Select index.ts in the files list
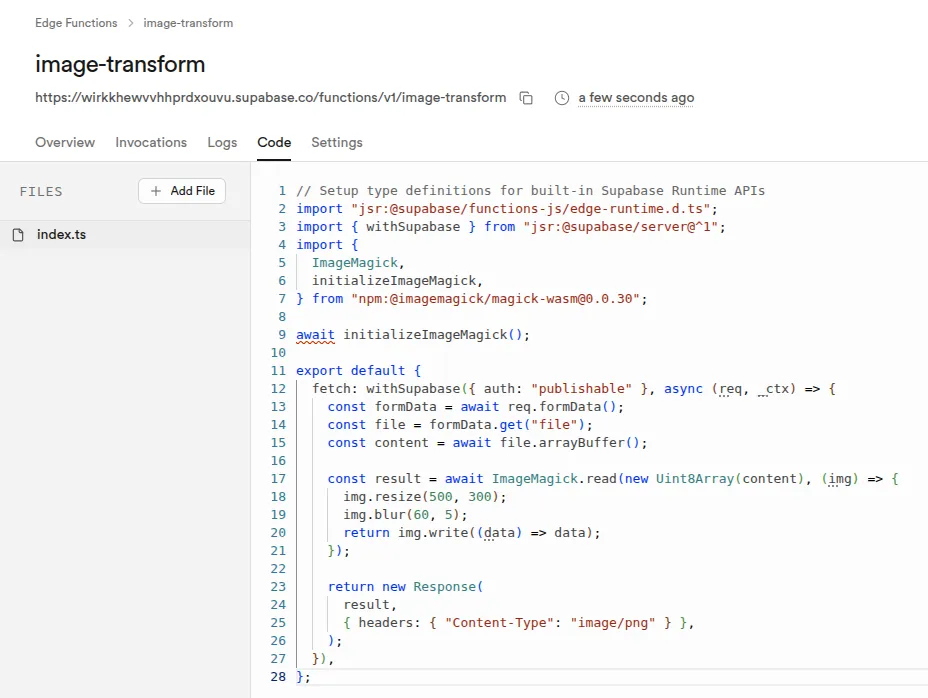Image resolution: width=928 pixels, height=698 pixels. click(x=125, y=234)
